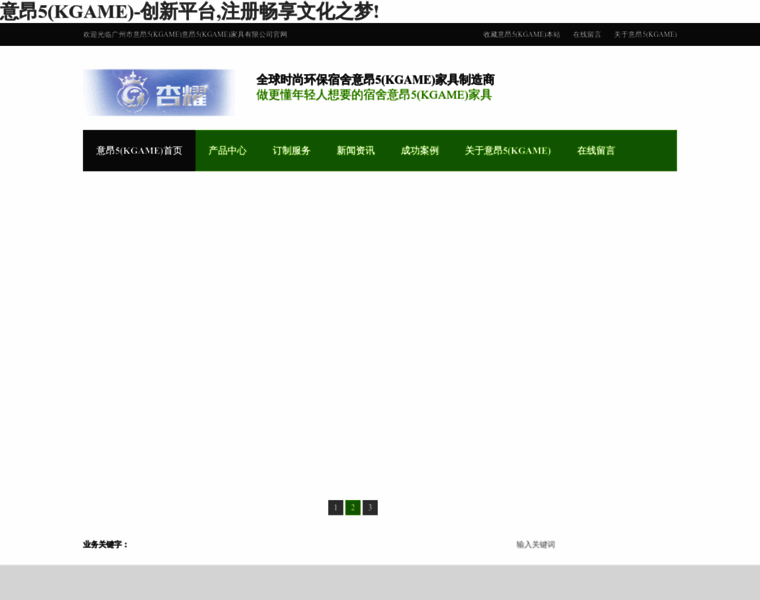Click 关于意昂5(KGAME) in the black top bar
The width and height of the screenshot is (760, 600).
(x=645, y=34)
